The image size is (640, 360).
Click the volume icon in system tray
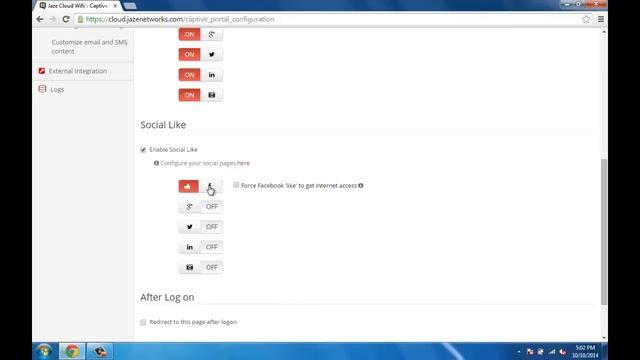[562, 351]
